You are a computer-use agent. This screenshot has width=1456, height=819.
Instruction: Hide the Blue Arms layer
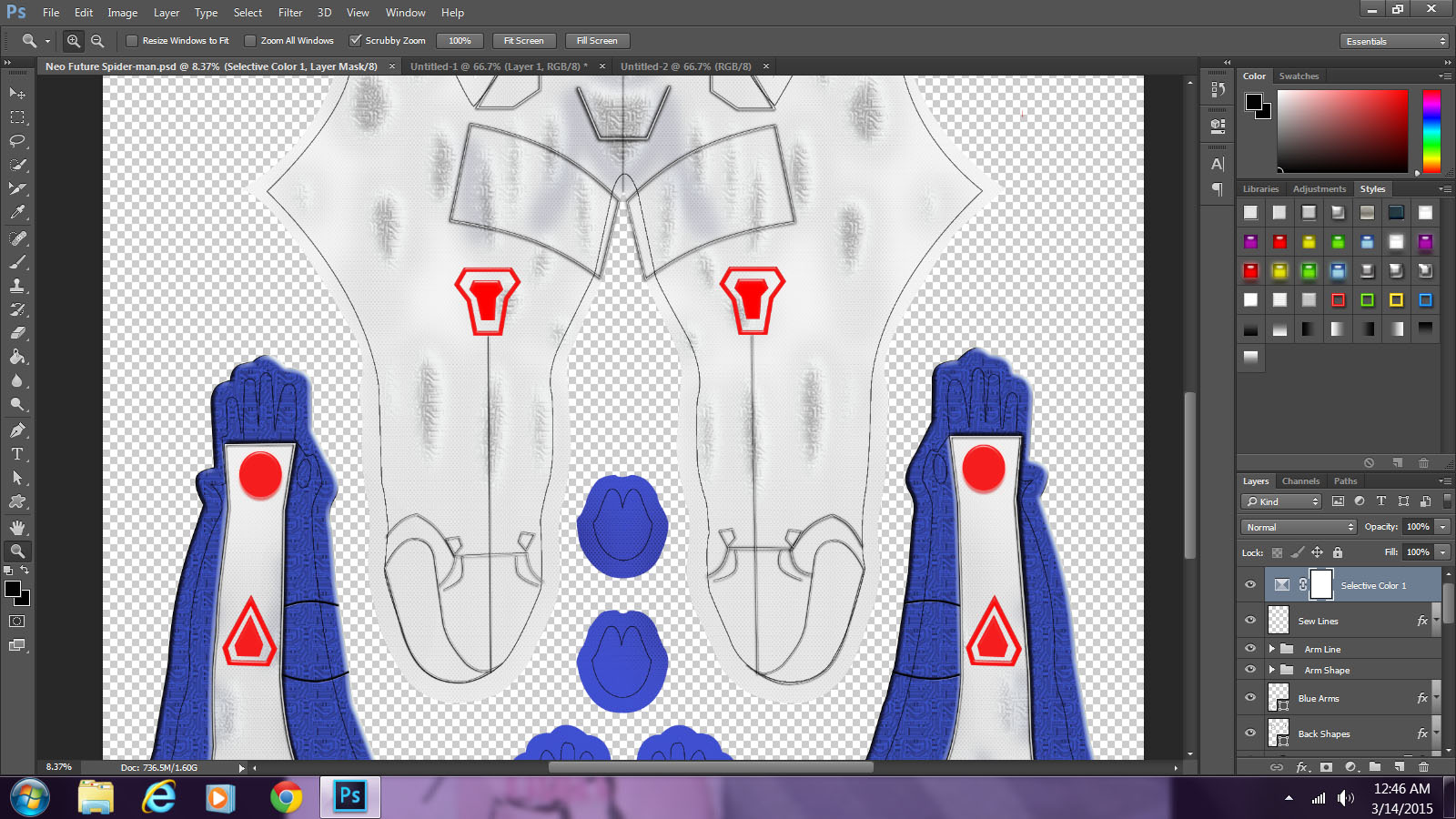pos(1250,698)
